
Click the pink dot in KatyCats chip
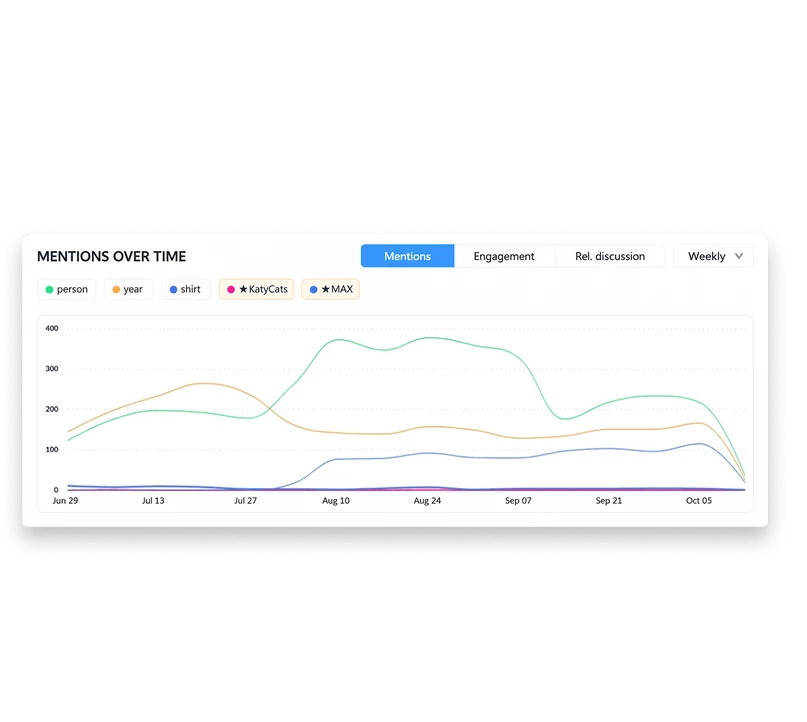tap(231, 290)
